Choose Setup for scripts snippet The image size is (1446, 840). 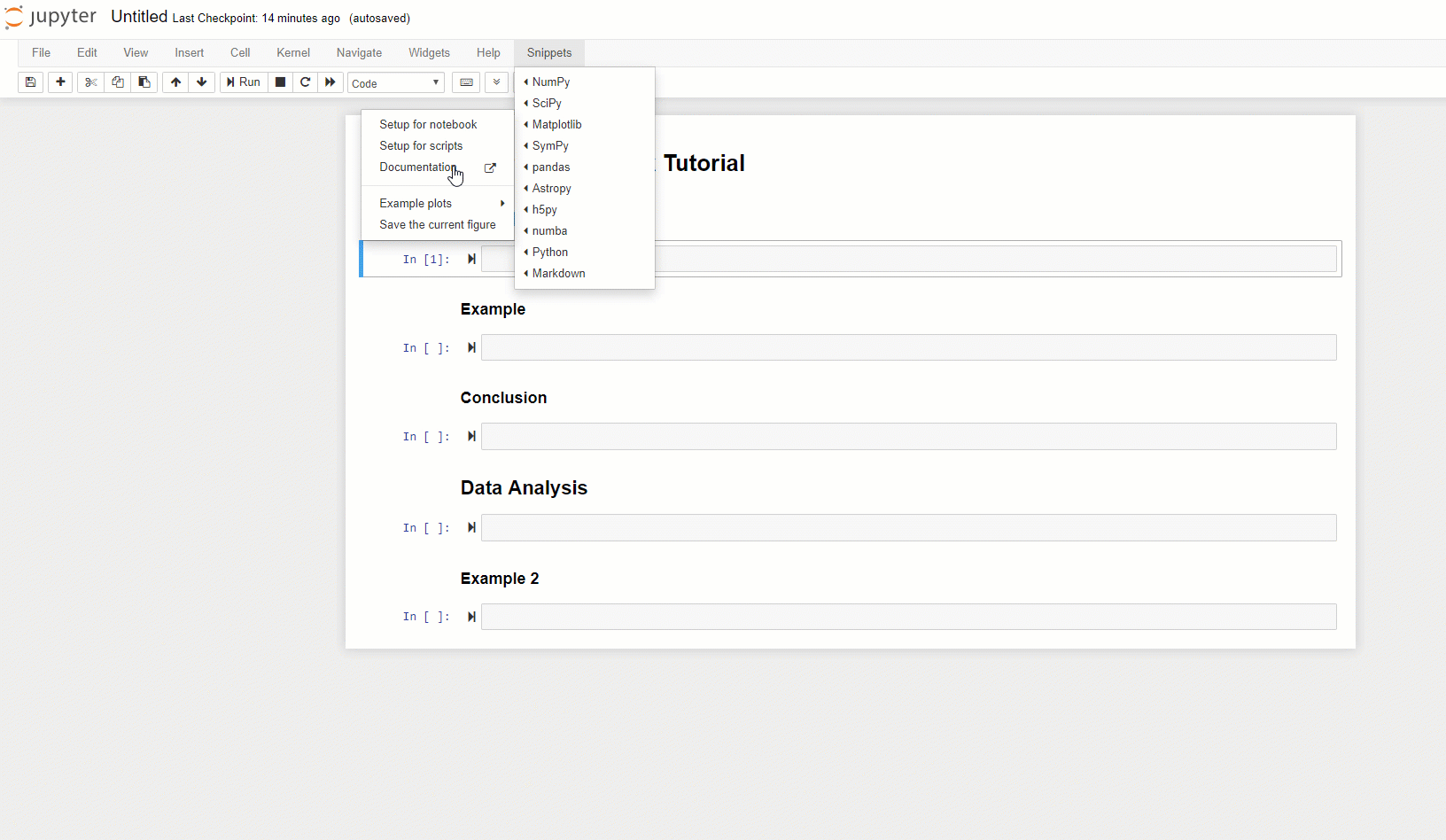[438, 145]
